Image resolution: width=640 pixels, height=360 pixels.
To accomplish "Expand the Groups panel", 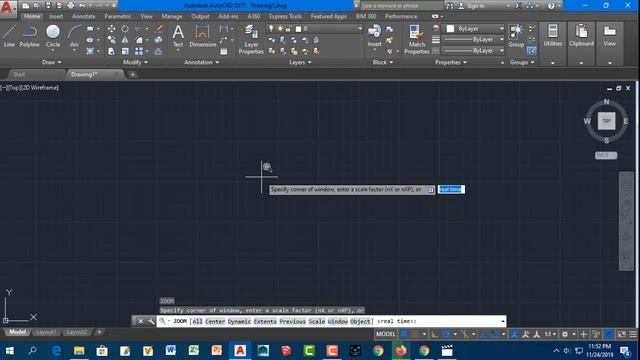I will pyautogui.click(x=522, y=62).
